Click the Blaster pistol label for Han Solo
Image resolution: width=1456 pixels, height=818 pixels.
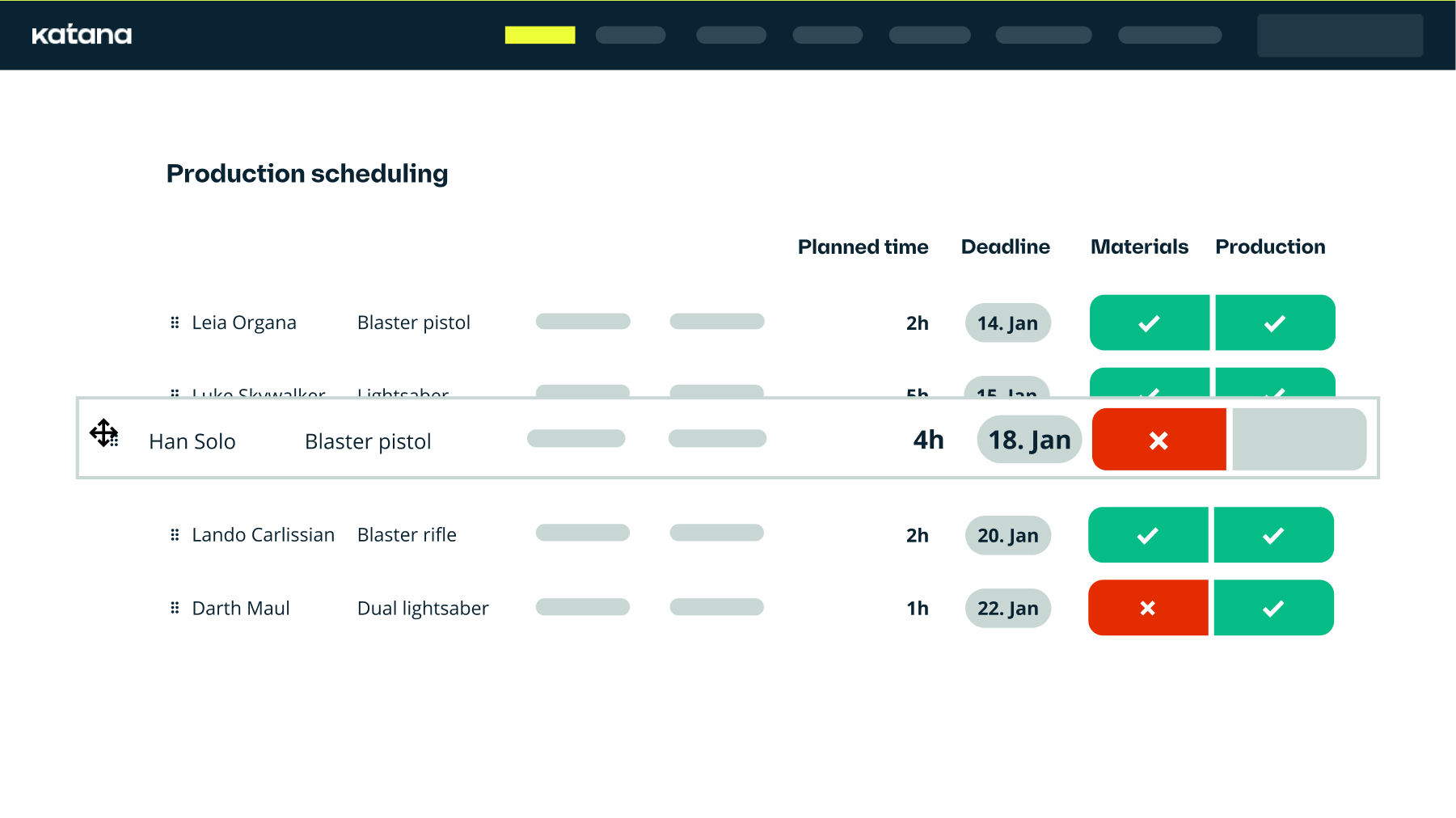click(x=368, y=441)
